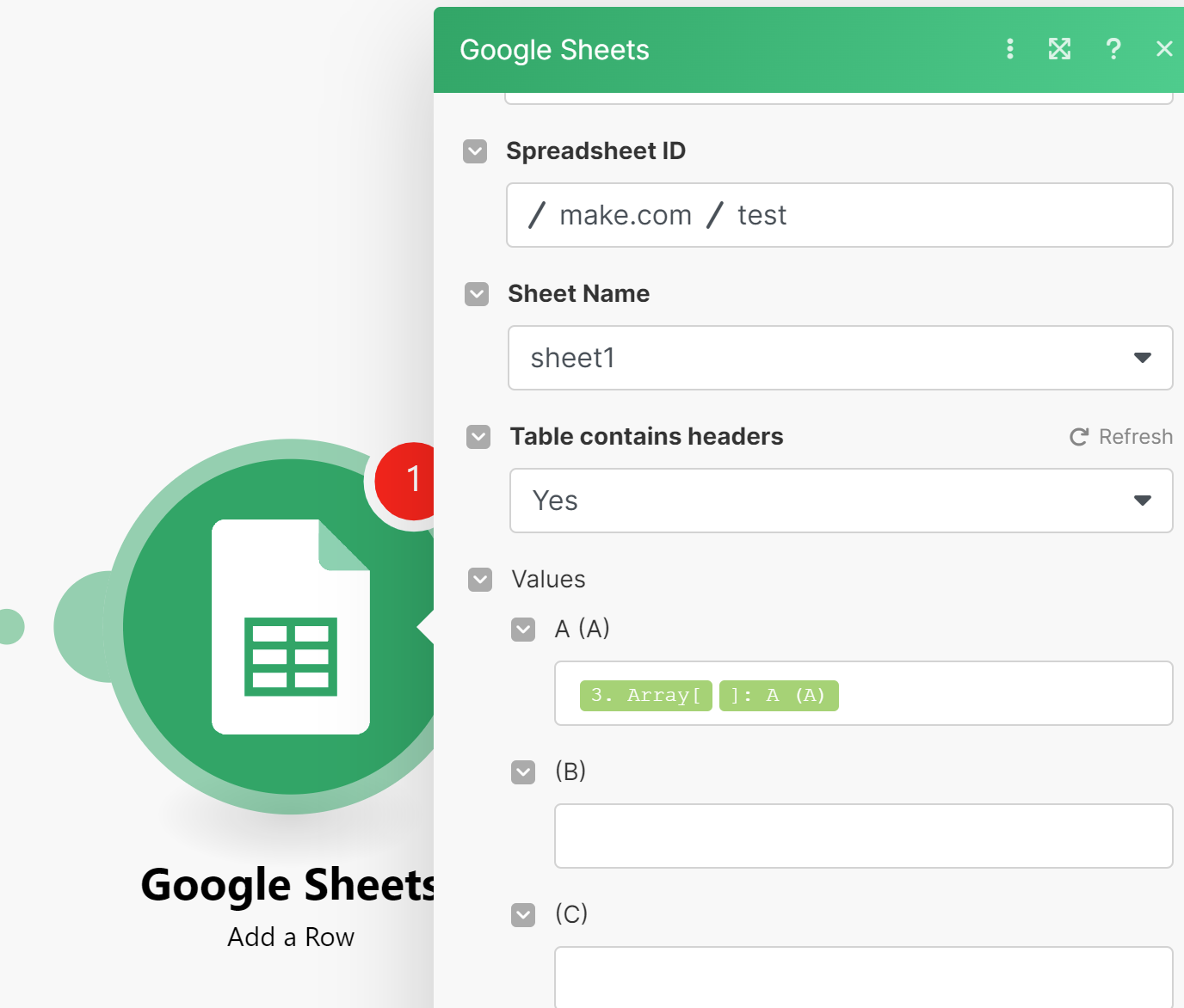Image resolution: width=1184 pixels, height=1008 pixels.
Task: Click the 'Values' section label
Action: [549, 580]
